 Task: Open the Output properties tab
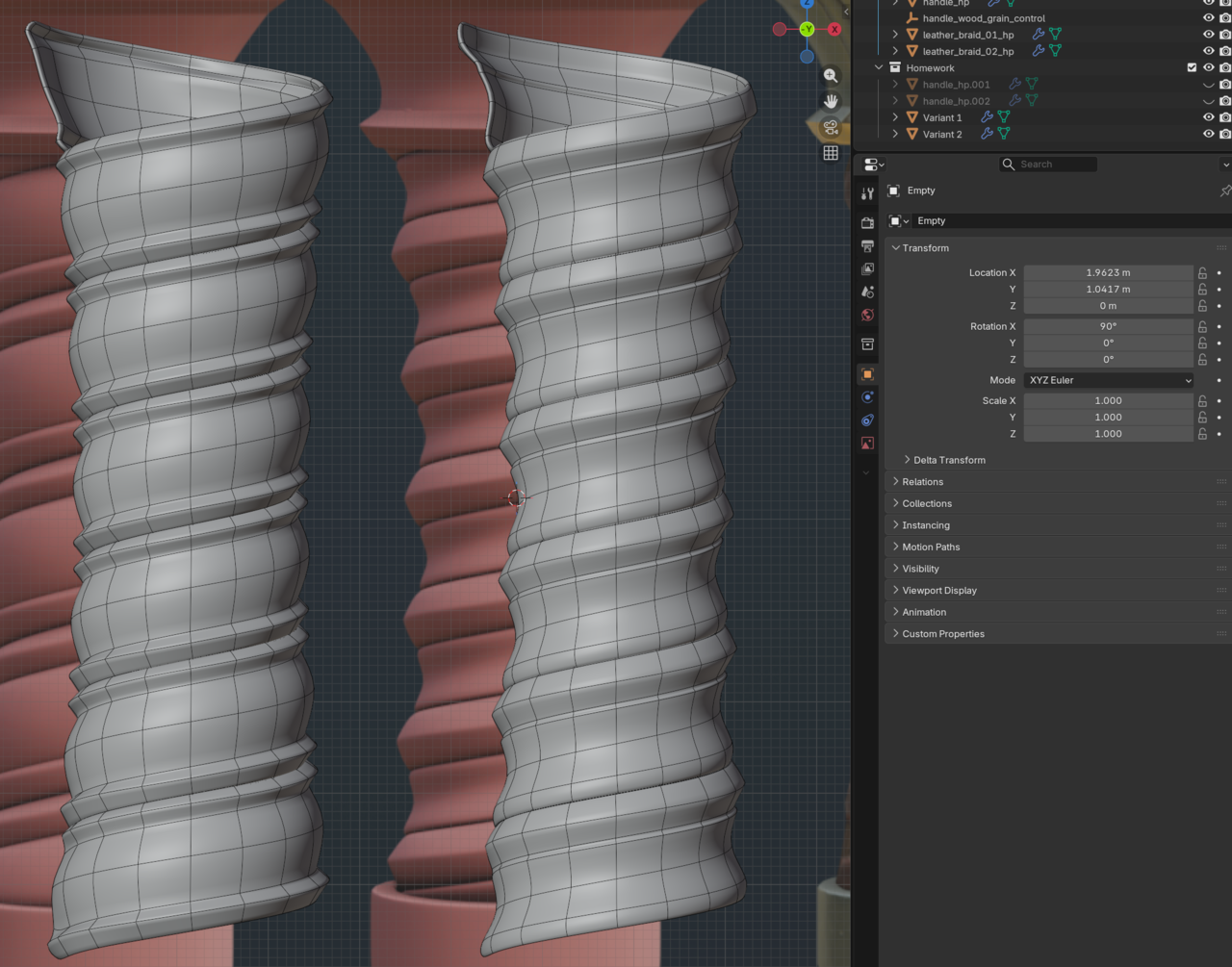pos(867,246)
